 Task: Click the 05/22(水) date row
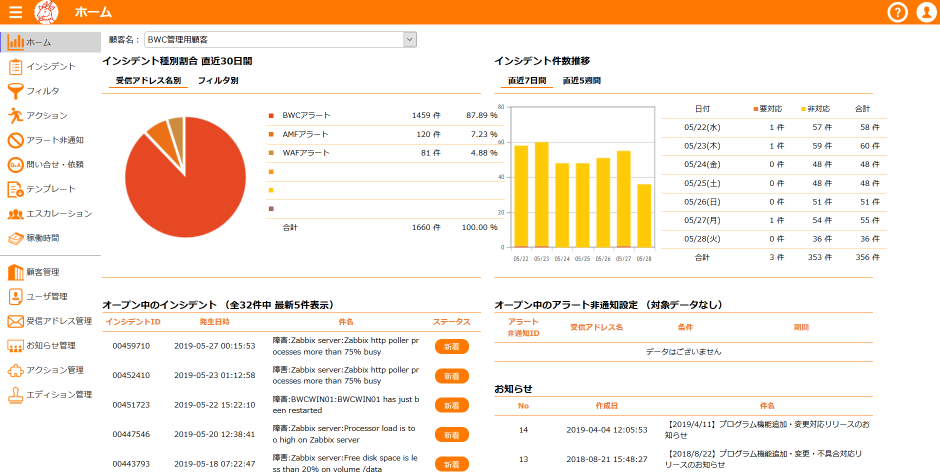[774, 128]
